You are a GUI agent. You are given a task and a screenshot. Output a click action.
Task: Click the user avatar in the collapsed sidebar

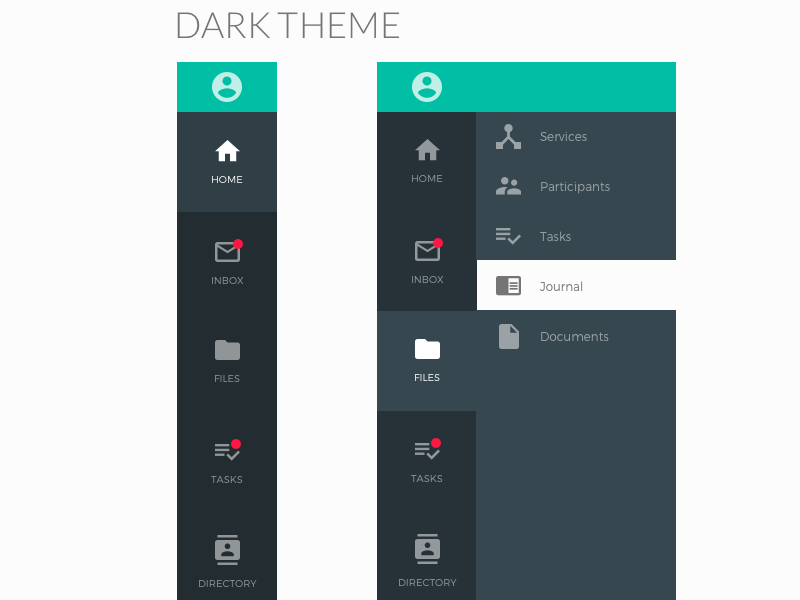click(227, 87)
